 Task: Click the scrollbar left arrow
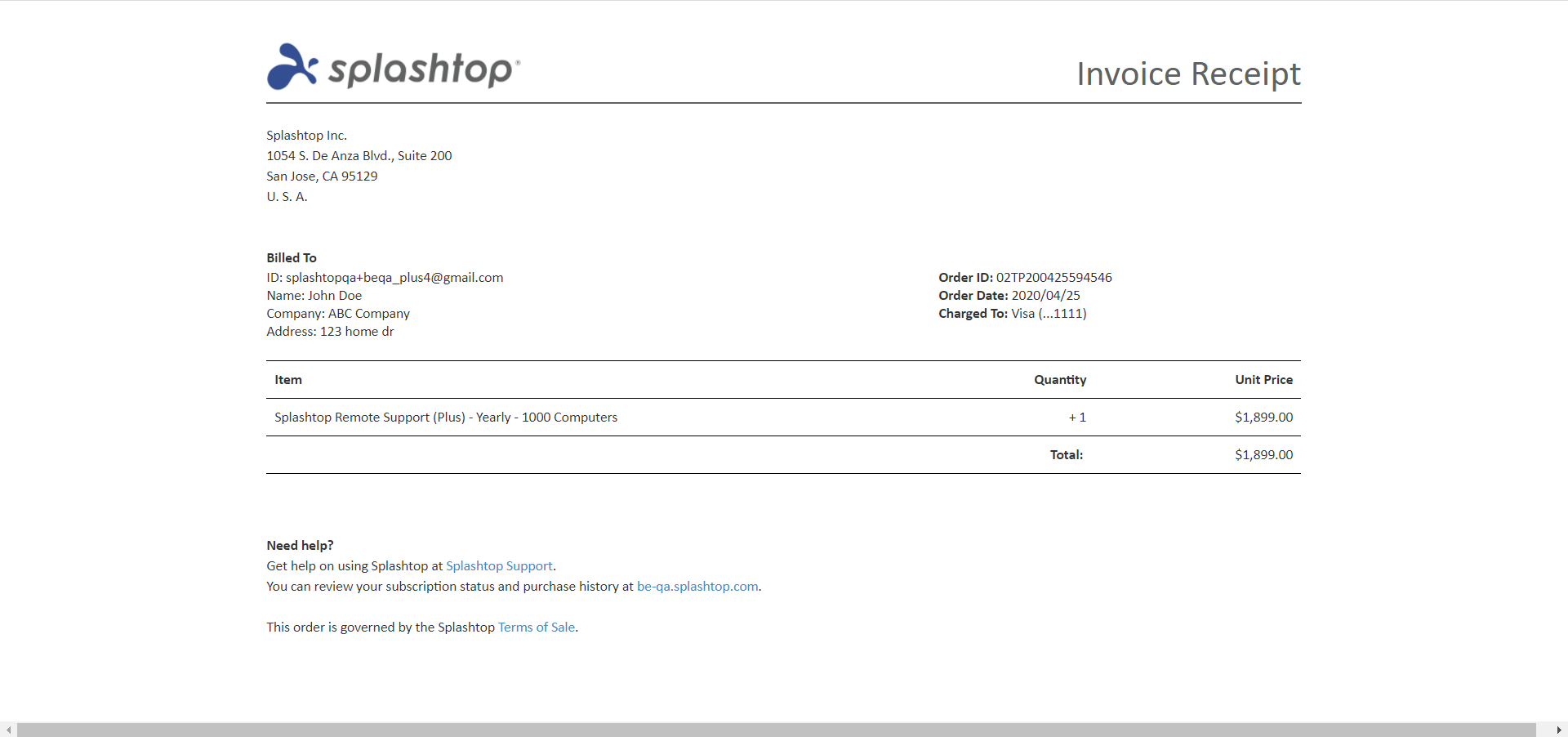click(x=8, y=730)
